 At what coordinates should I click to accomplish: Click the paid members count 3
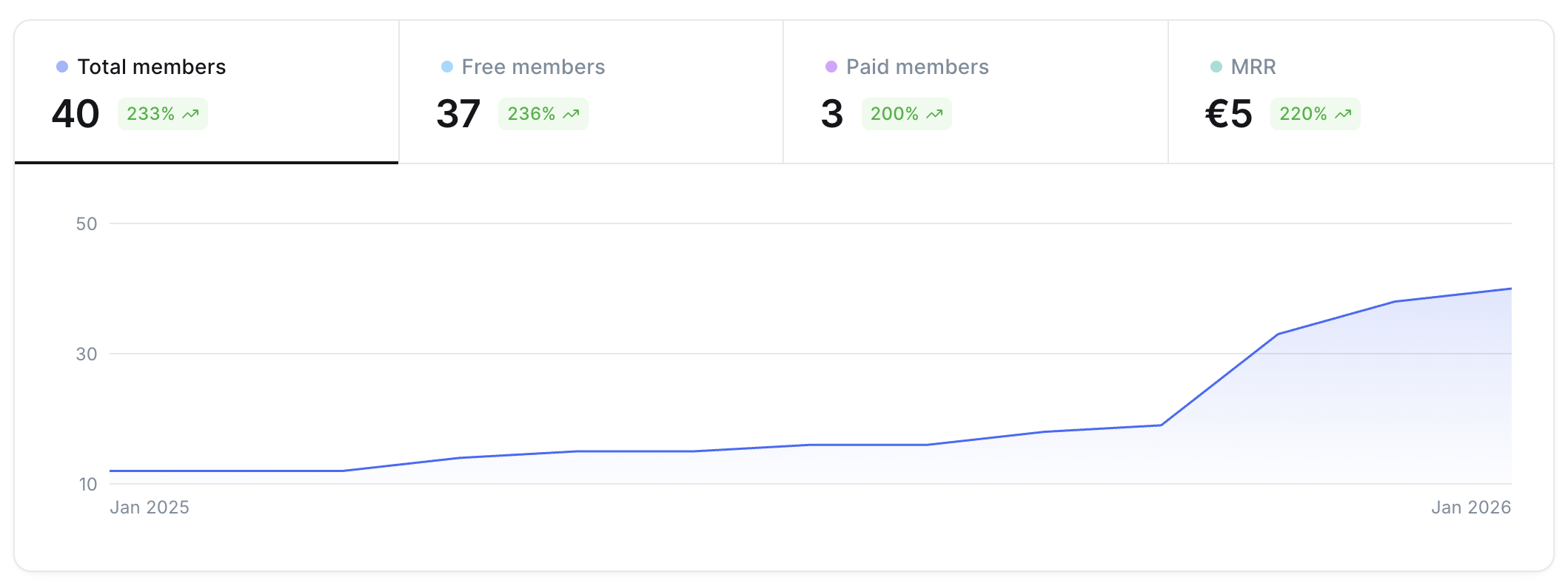[x=832, y=114]
